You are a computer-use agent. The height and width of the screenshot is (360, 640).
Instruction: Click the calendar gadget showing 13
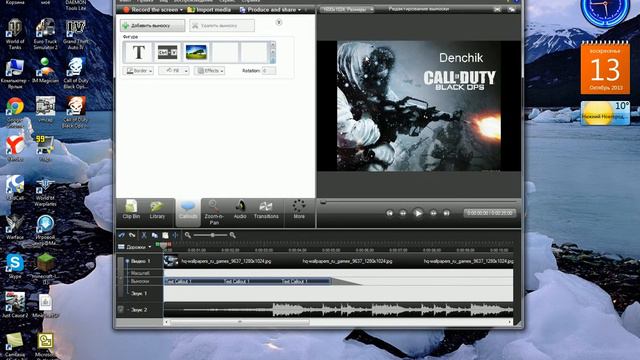click(605, 67)
